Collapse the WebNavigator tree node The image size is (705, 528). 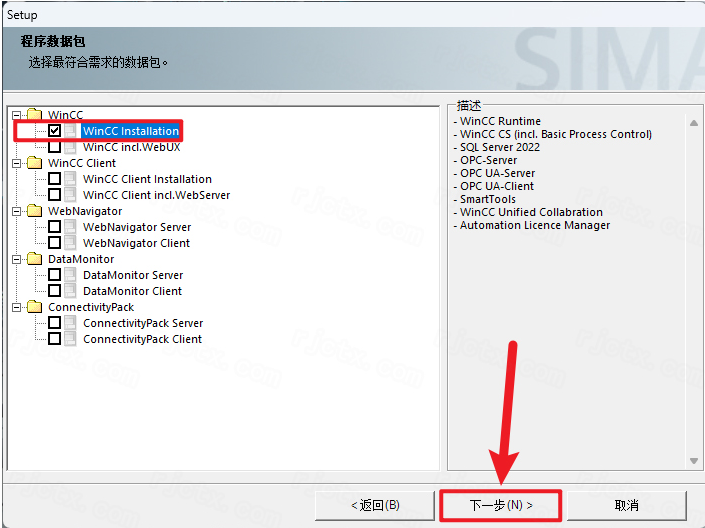click(x=17, y=211)
